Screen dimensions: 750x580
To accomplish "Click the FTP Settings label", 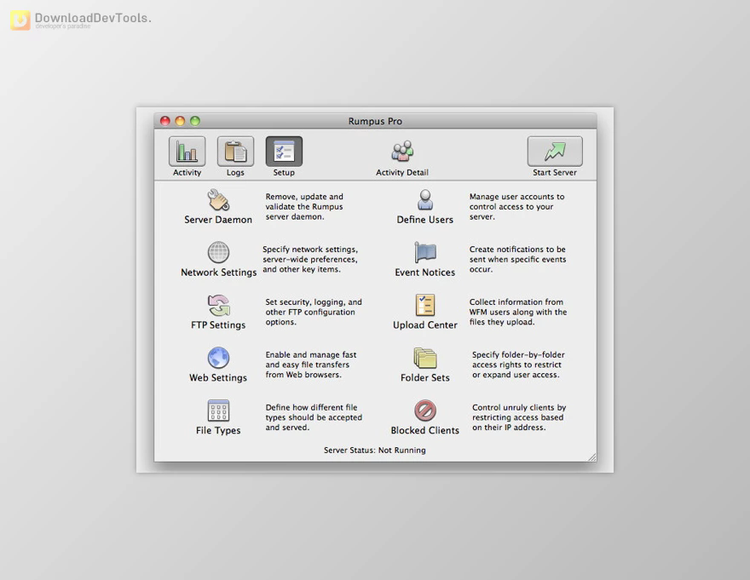I will 218,325.
